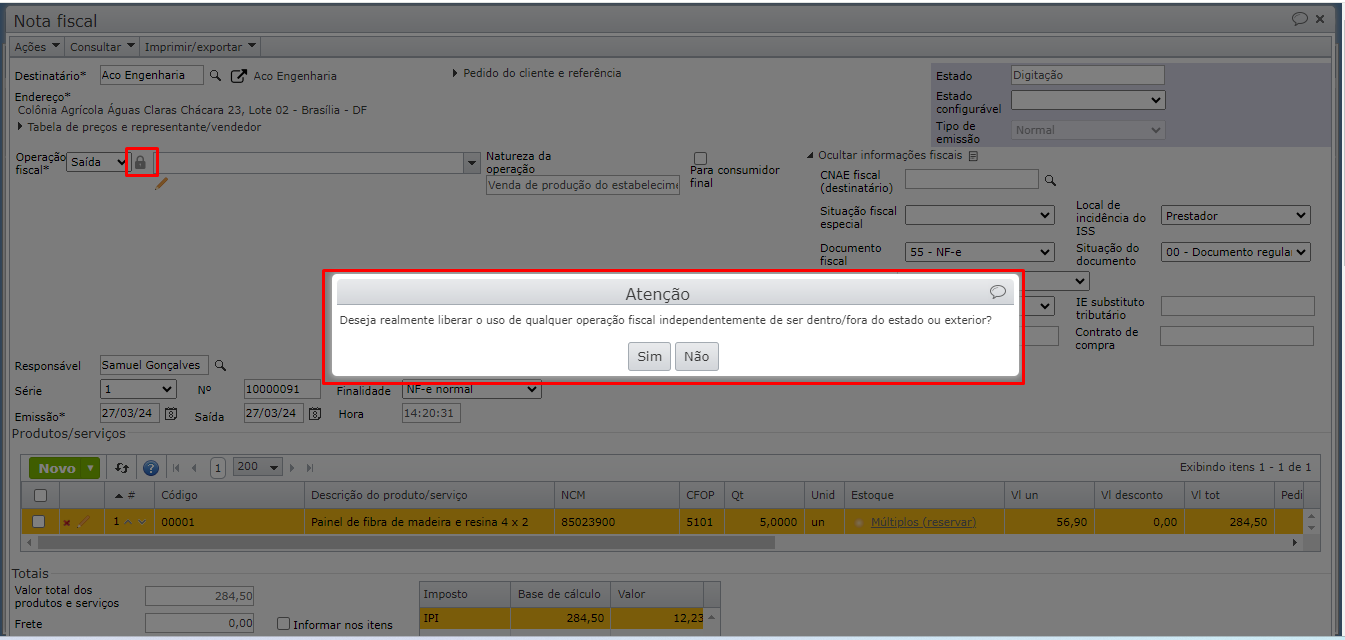
Task: Open Finalidade NF-e normal dropdown
Action: pyautogui.click(x=471, y=389)
